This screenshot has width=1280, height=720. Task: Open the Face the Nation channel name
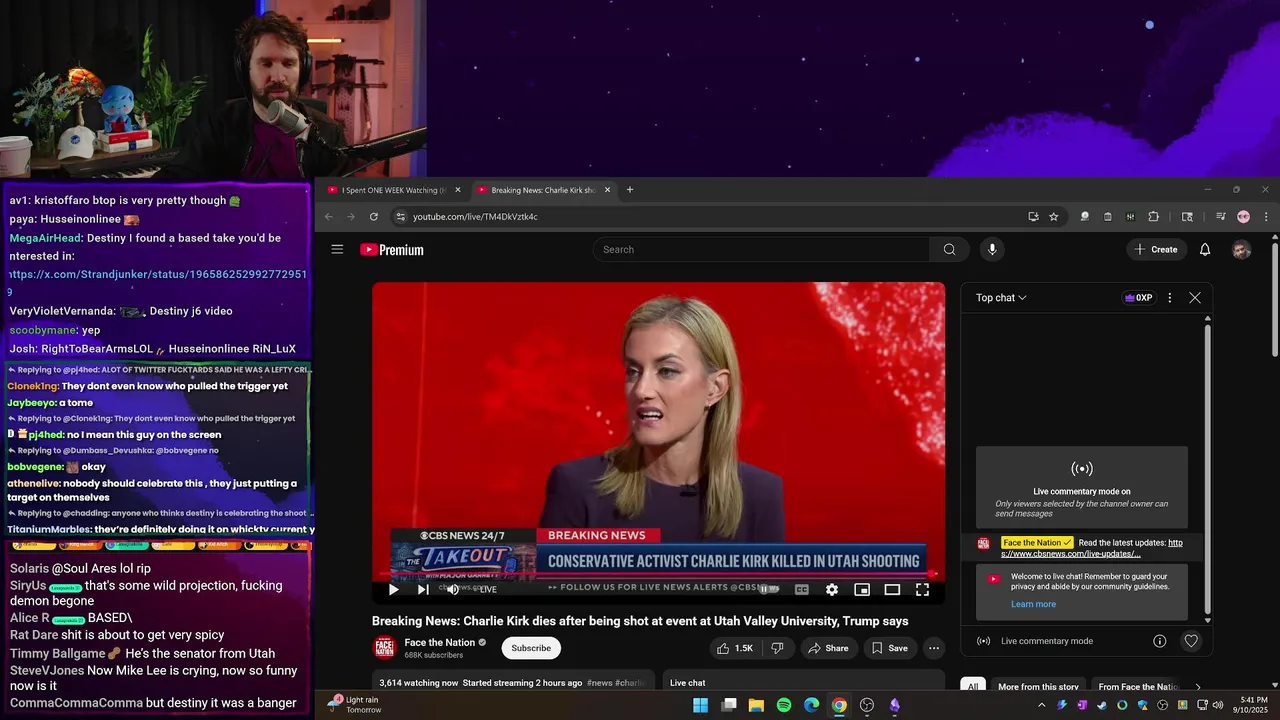440,642
